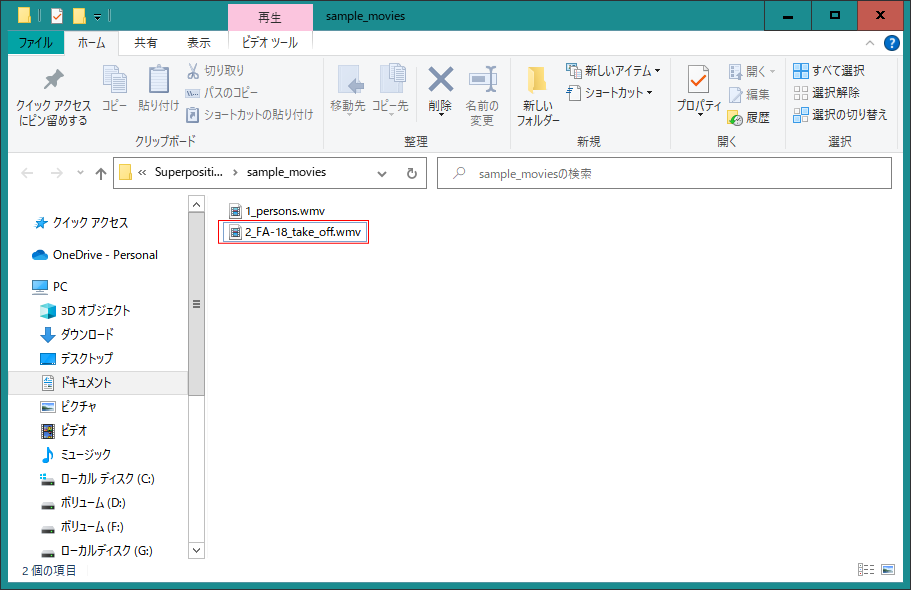Click navigation pane scroll down arrow
The height and width of the screenshot is (590, 911).
196,550
